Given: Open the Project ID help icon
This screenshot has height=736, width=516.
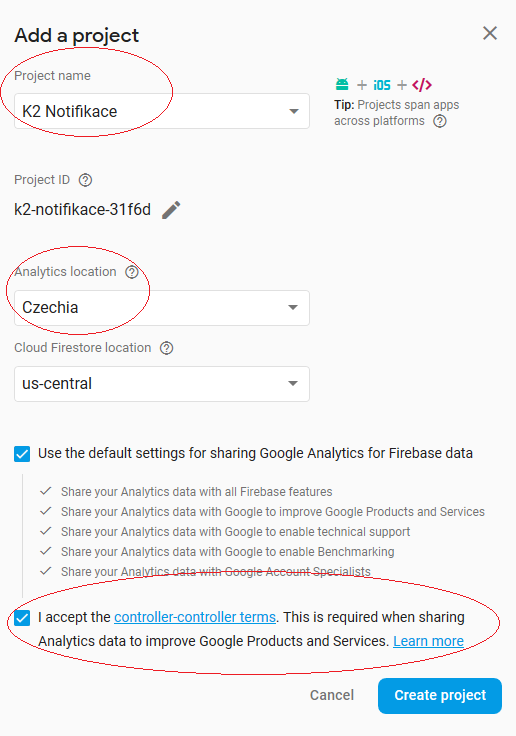Looking at the screenshot, I should tap(85, 180).
